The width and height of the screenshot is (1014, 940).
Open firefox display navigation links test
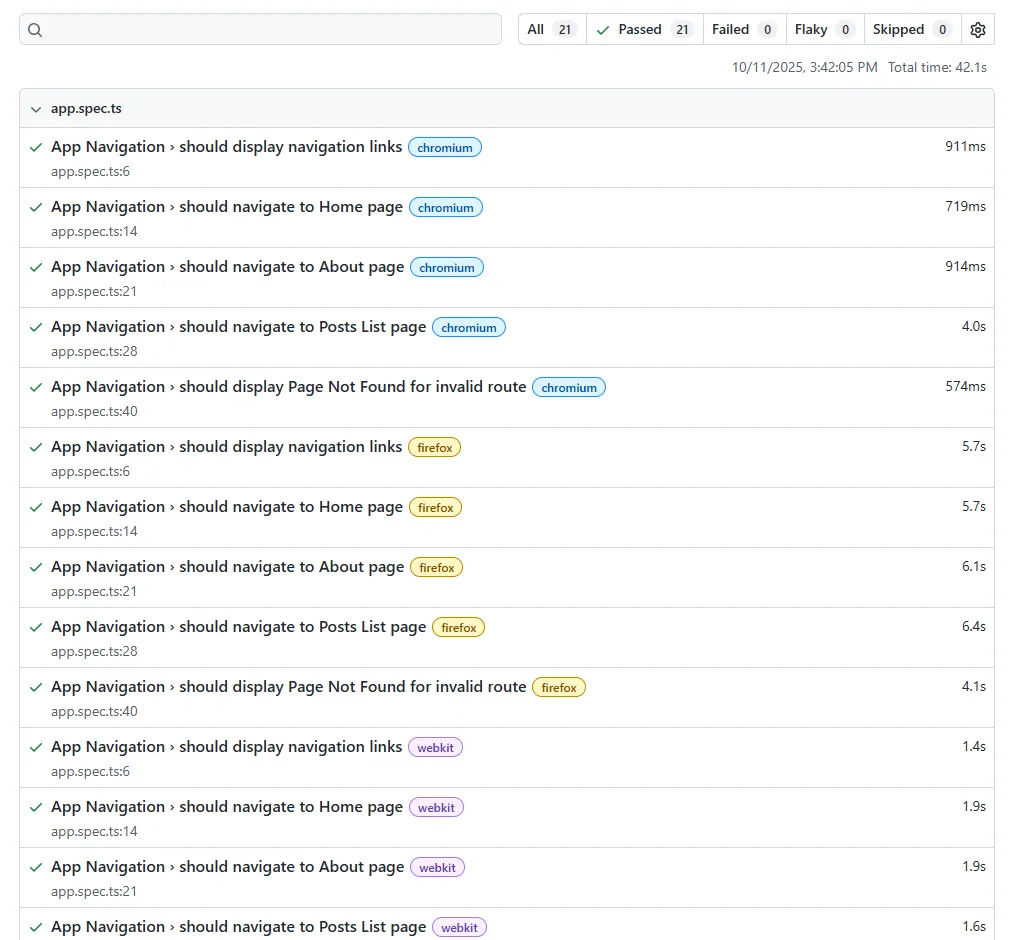pos(226,447)
